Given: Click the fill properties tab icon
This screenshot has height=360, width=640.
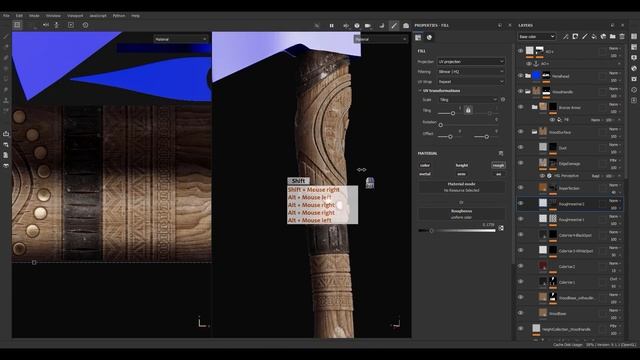Looking at the screenshot, I should 418,37.
